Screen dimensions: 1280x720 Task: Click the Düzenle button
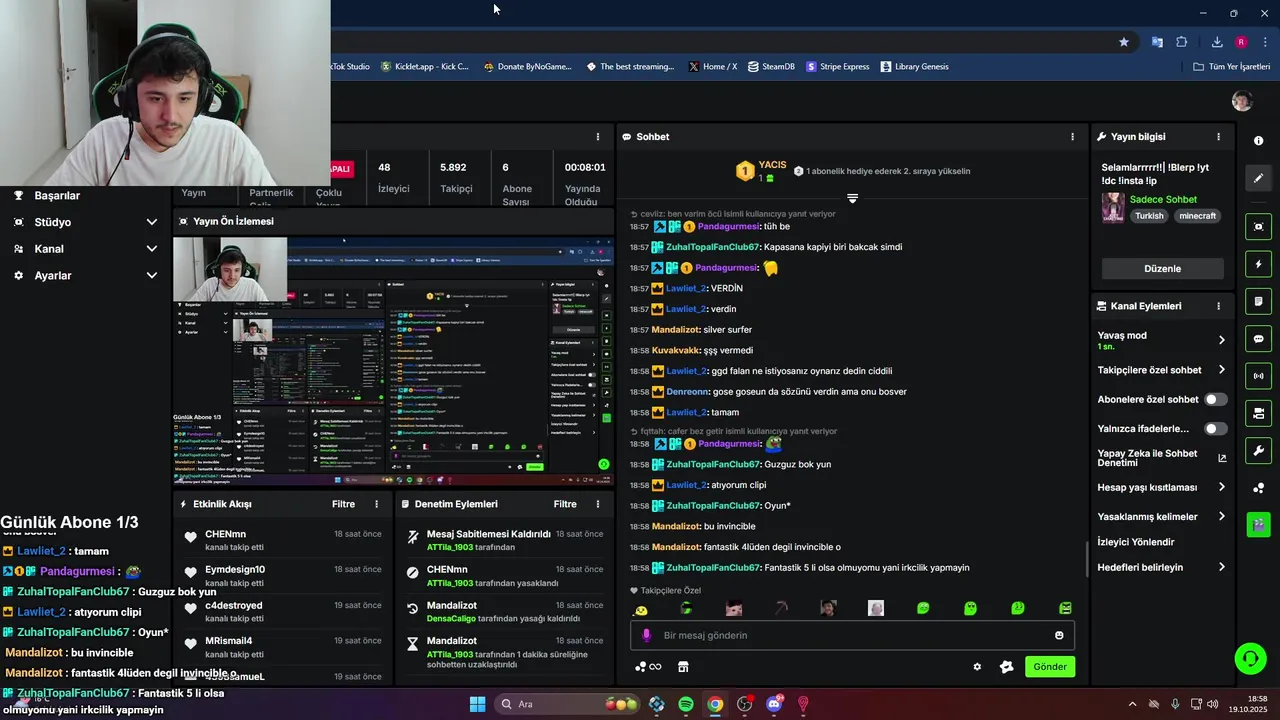[x=1162, y=269]
